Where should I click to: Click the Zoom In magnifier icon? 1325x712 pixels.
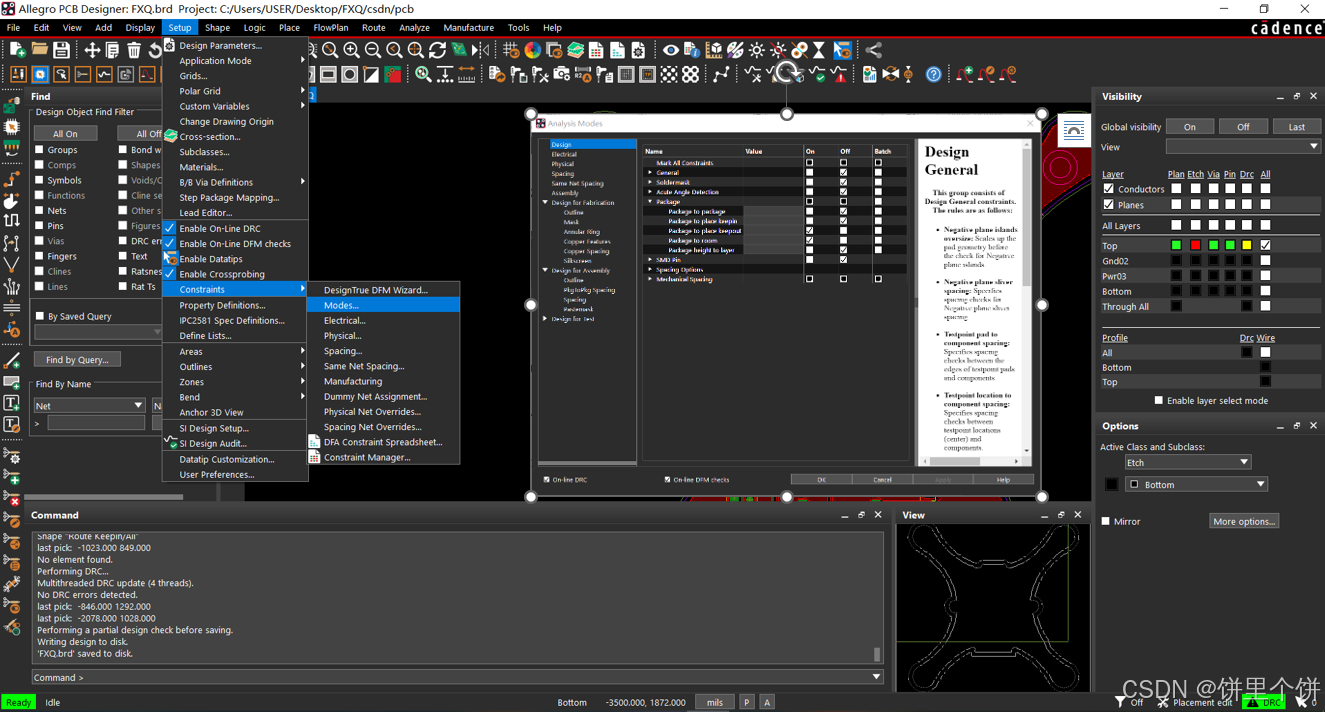[352, 50]
